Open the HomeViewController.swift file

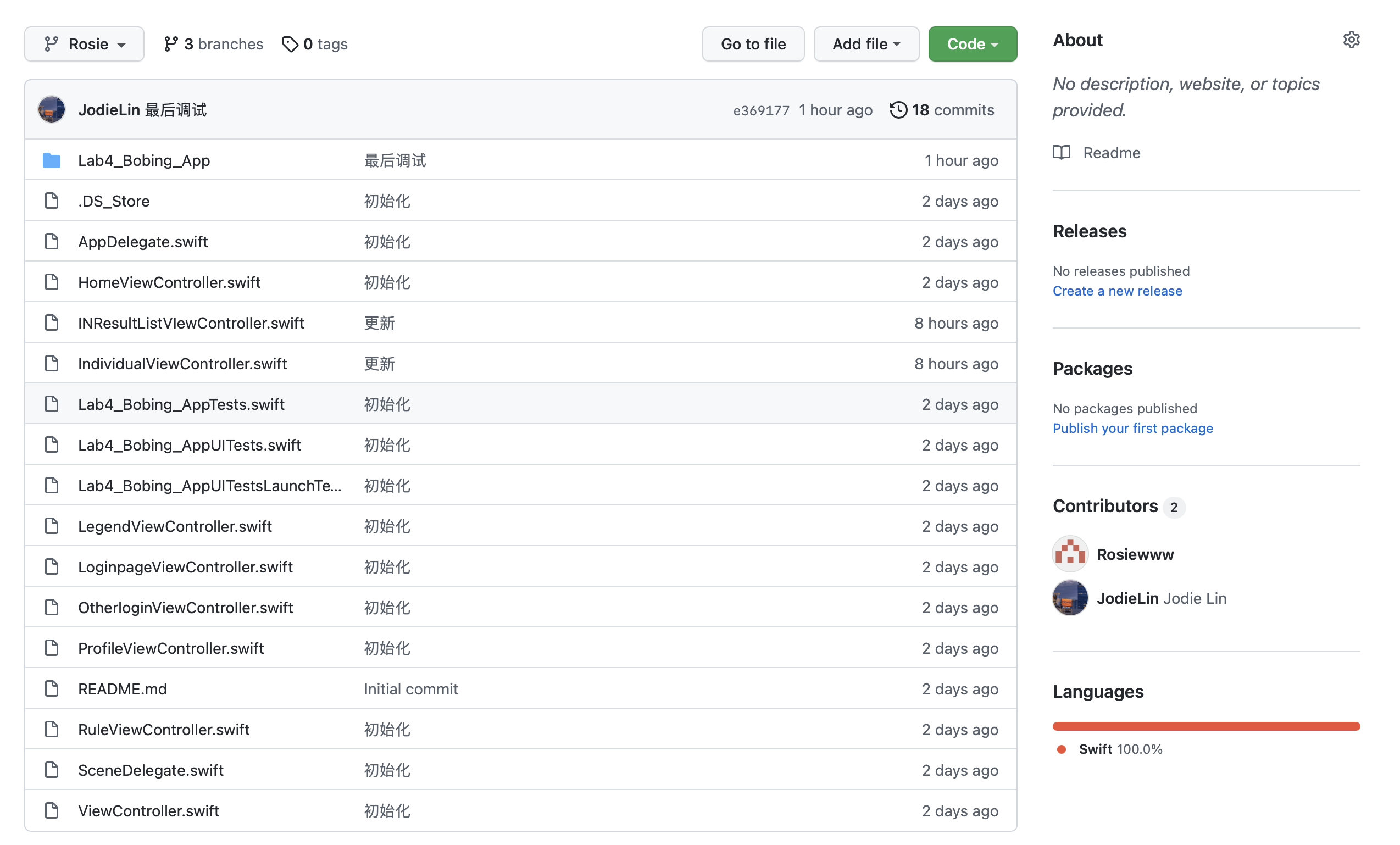click(x=169, y=282)
